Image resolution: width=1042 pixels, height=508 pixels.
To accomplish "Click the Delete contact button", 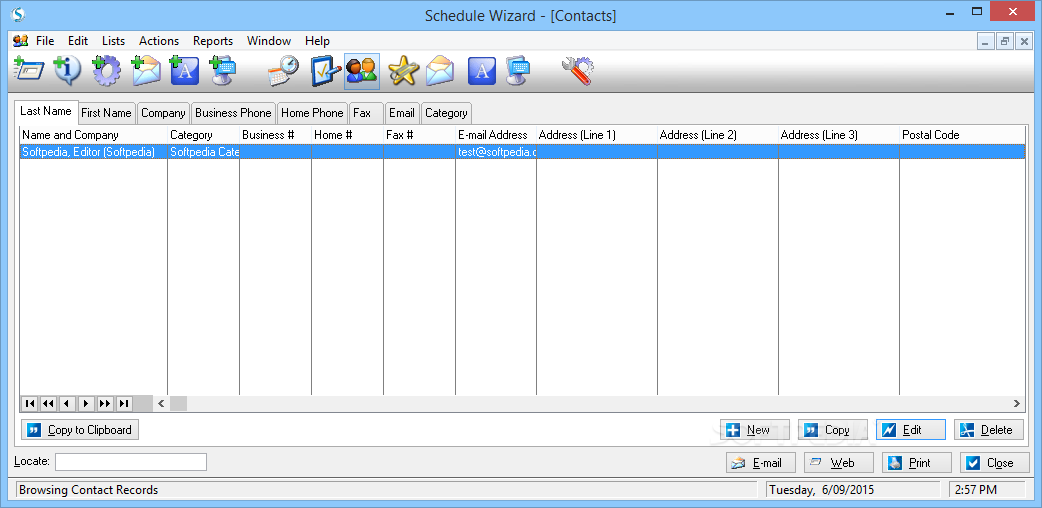I will tap(989, 430).
